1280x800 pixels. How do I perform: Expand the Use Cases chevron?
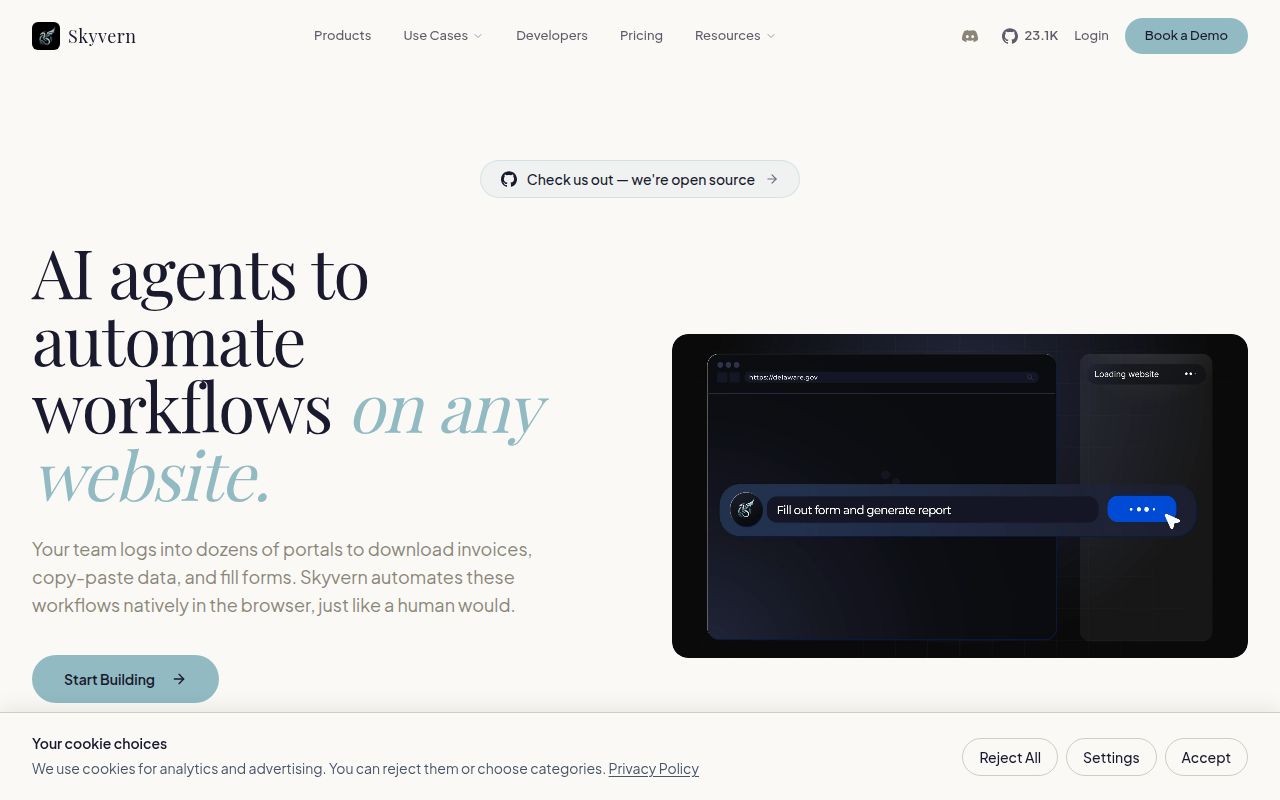pyautogui.click(x=478, y=36)
